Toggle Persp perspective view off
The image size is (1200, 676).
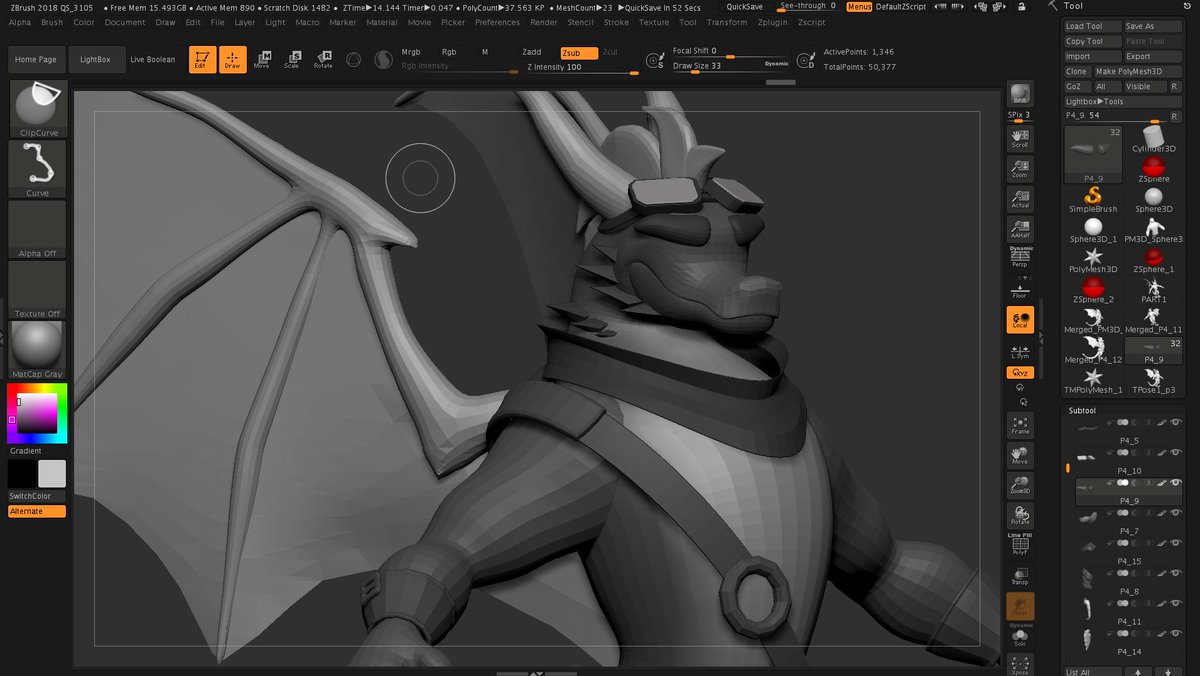pos(1020,258)
